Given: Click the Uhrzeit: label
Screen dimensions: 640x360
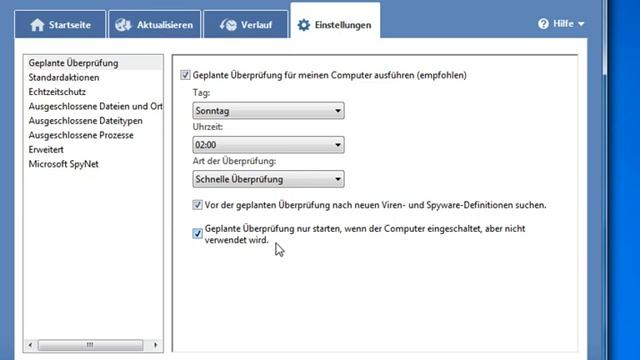Looking at the screenshot, I should (208, 127).
